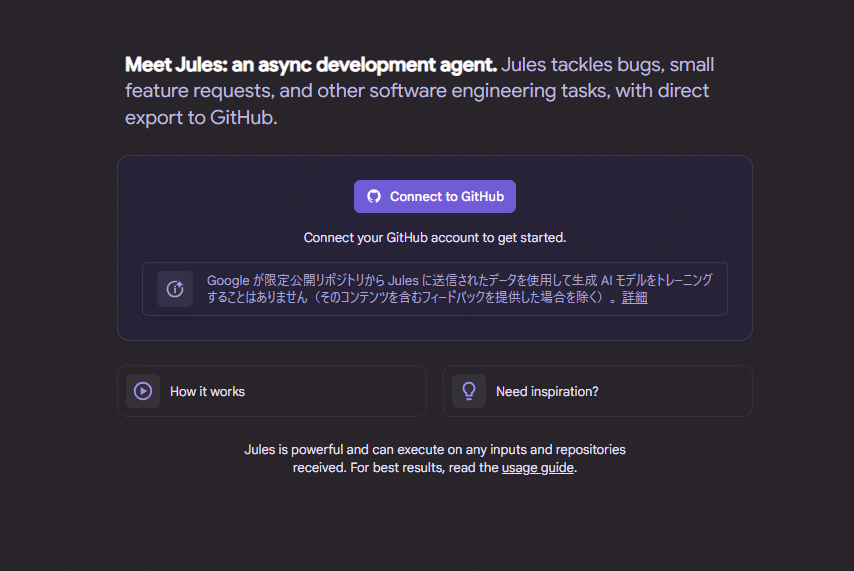Click the Japanese data training notice text
Screen dimensions: 854x571
459,289
